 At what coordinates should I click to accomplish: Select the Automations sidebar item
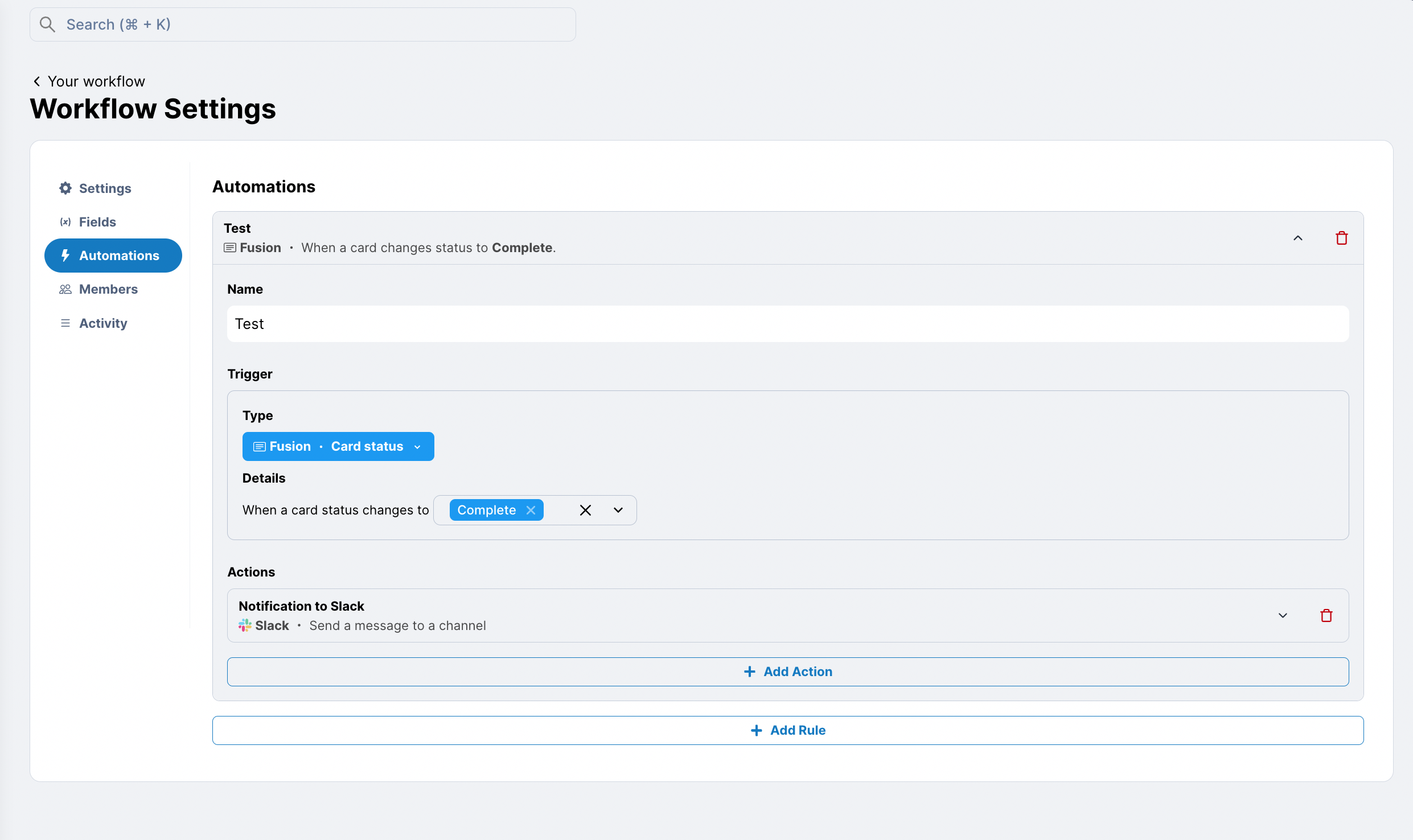coord(113,256)
